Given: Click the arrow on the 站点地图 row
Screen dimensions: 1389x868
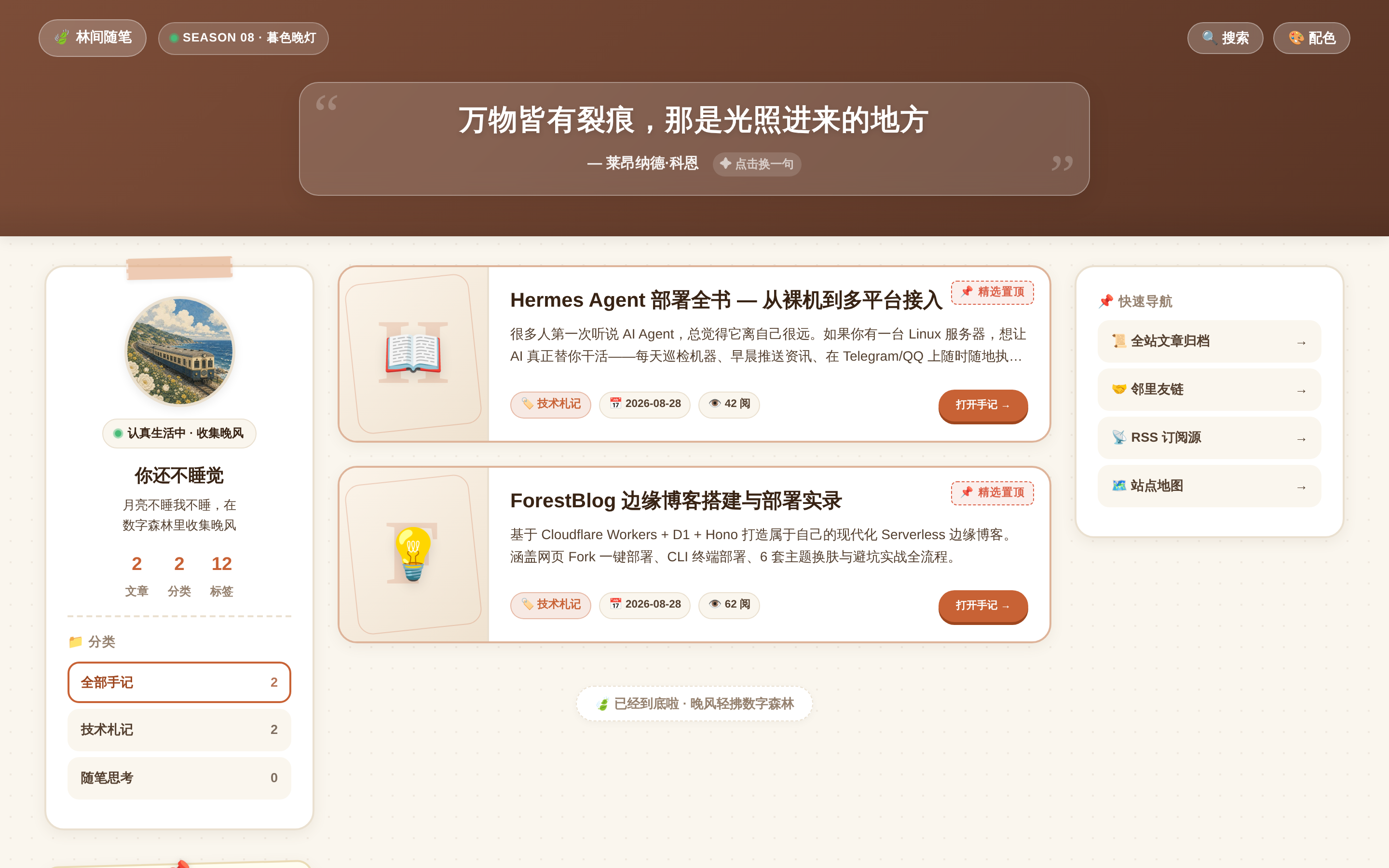Looking at the screenshot, I should [x=1301, y=488].
